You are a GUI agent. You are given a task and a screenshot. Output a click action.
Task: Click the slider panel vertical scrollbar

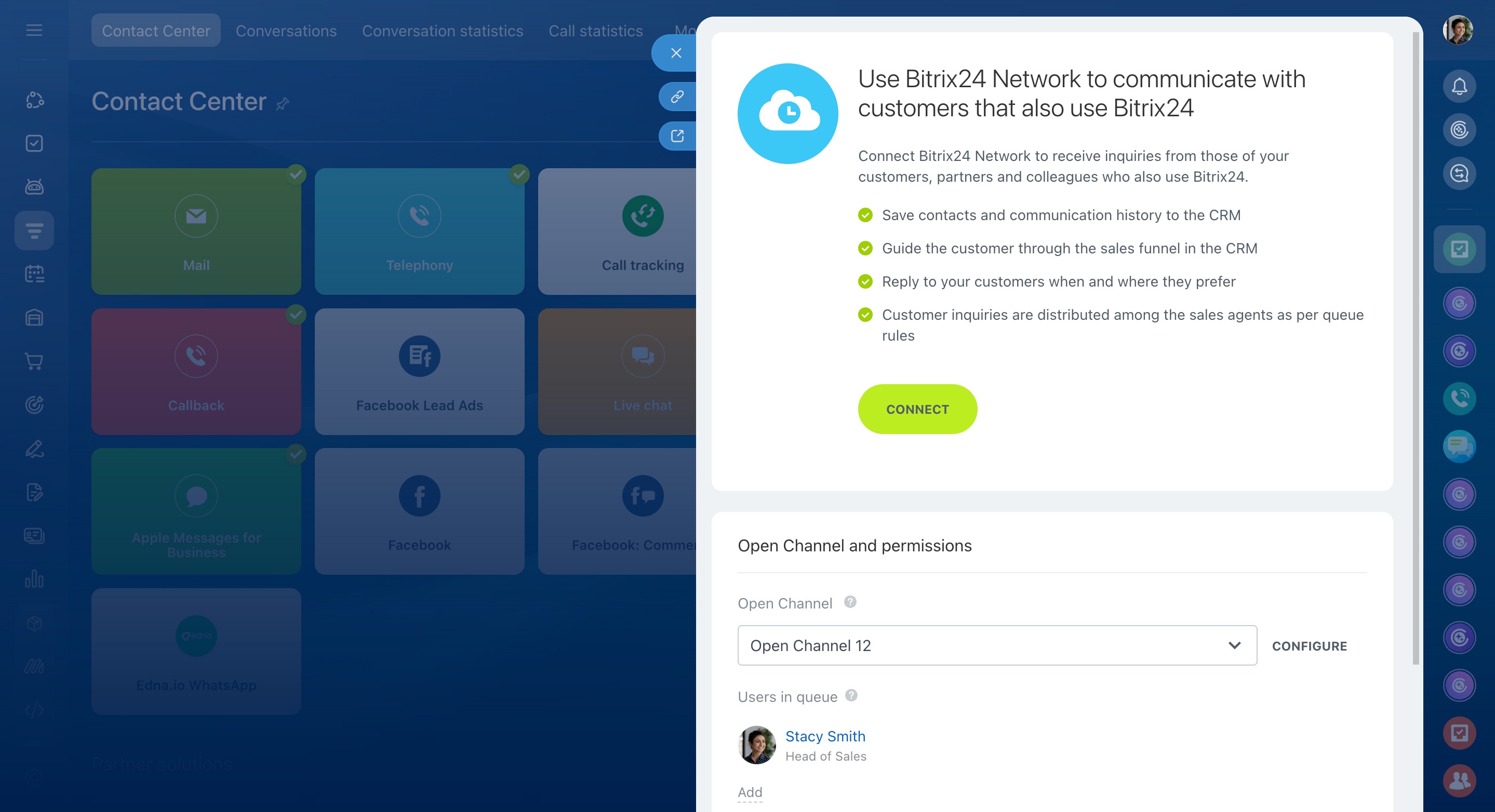click(x=1416, y=348)
